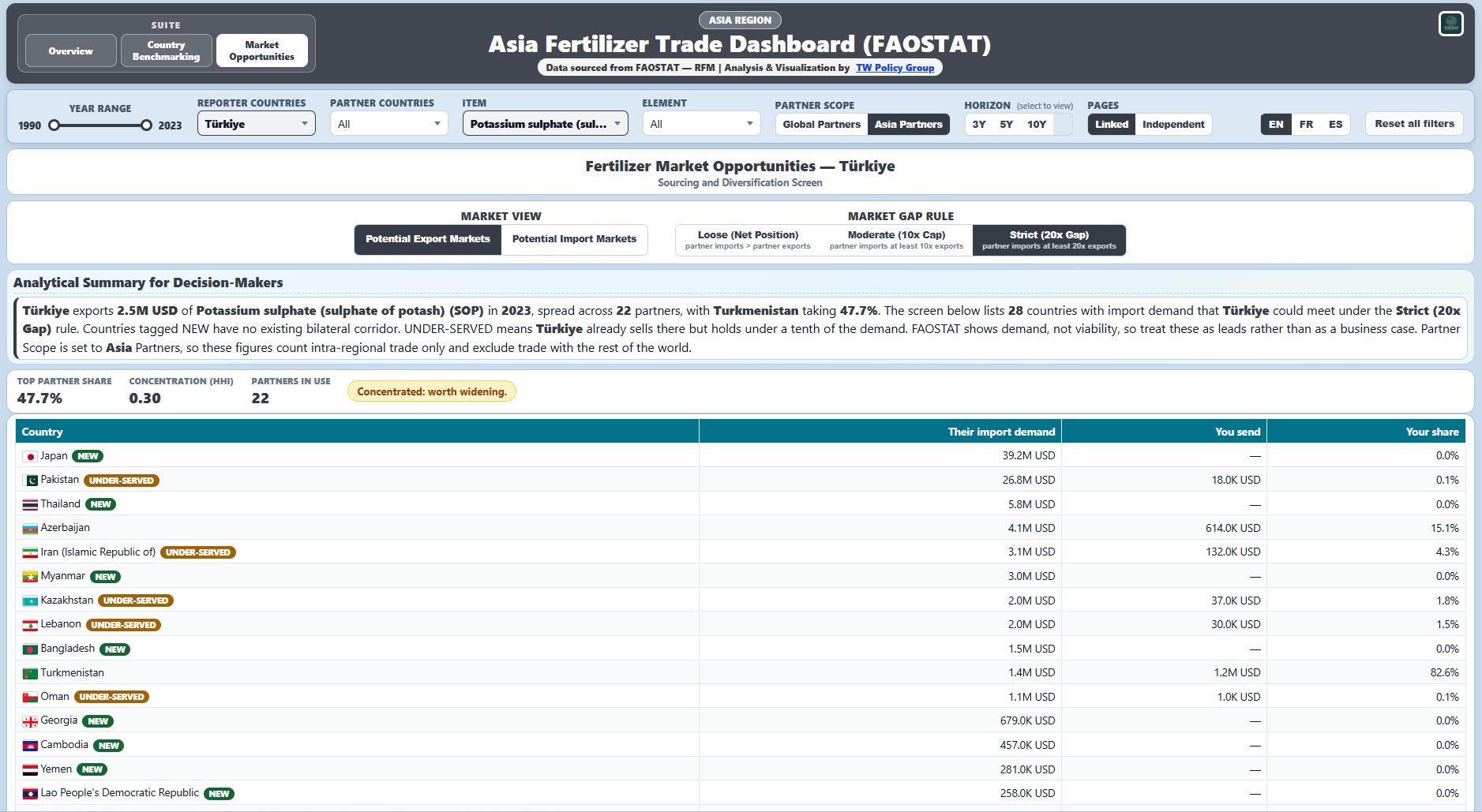This screenshot has height=812, width=1482.
Task: Click the Cambodia flag icon
Action: pos(30,746)
